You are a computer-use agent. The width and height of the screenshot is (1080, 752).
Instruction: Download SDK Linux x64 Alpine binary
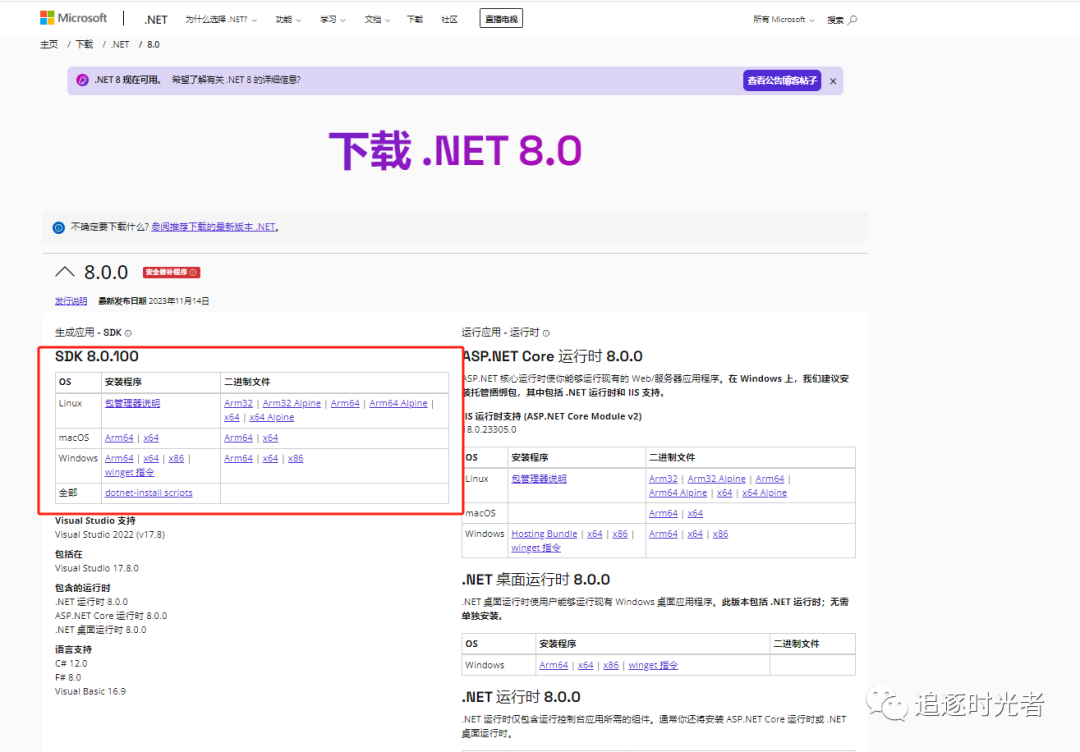pos(271,417)
